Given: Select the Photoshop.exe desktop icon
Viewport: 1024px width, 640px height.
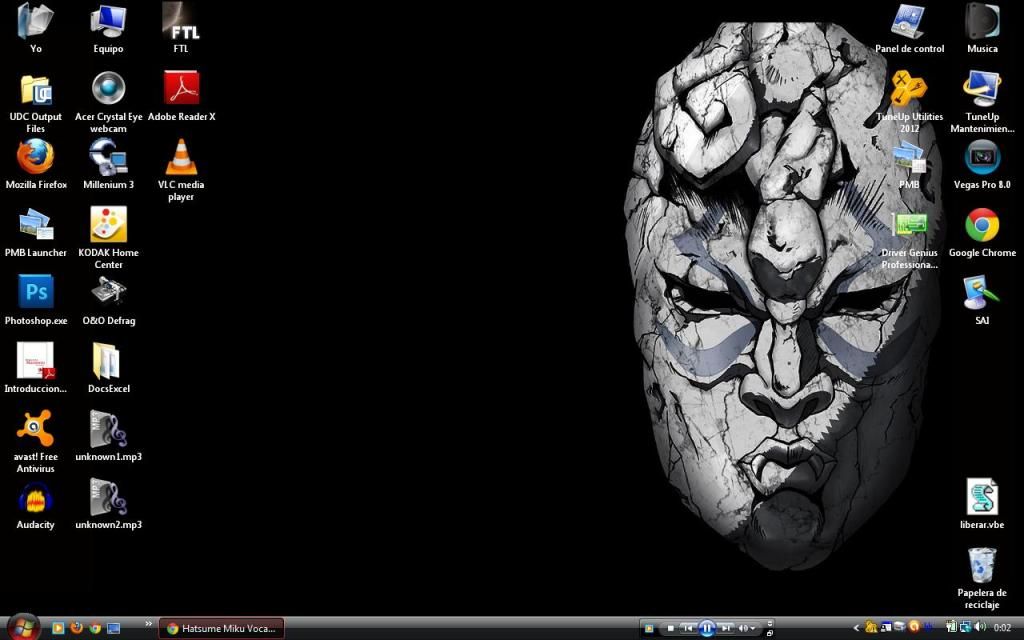Looking at the screenshot, I should [x=36, y=300].
